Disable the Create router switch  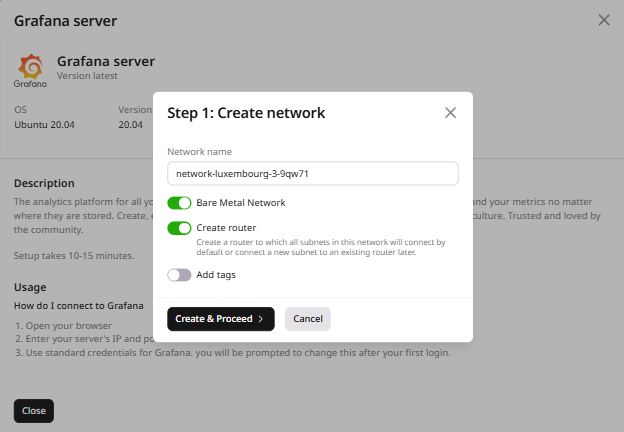(x=179, y=228)
